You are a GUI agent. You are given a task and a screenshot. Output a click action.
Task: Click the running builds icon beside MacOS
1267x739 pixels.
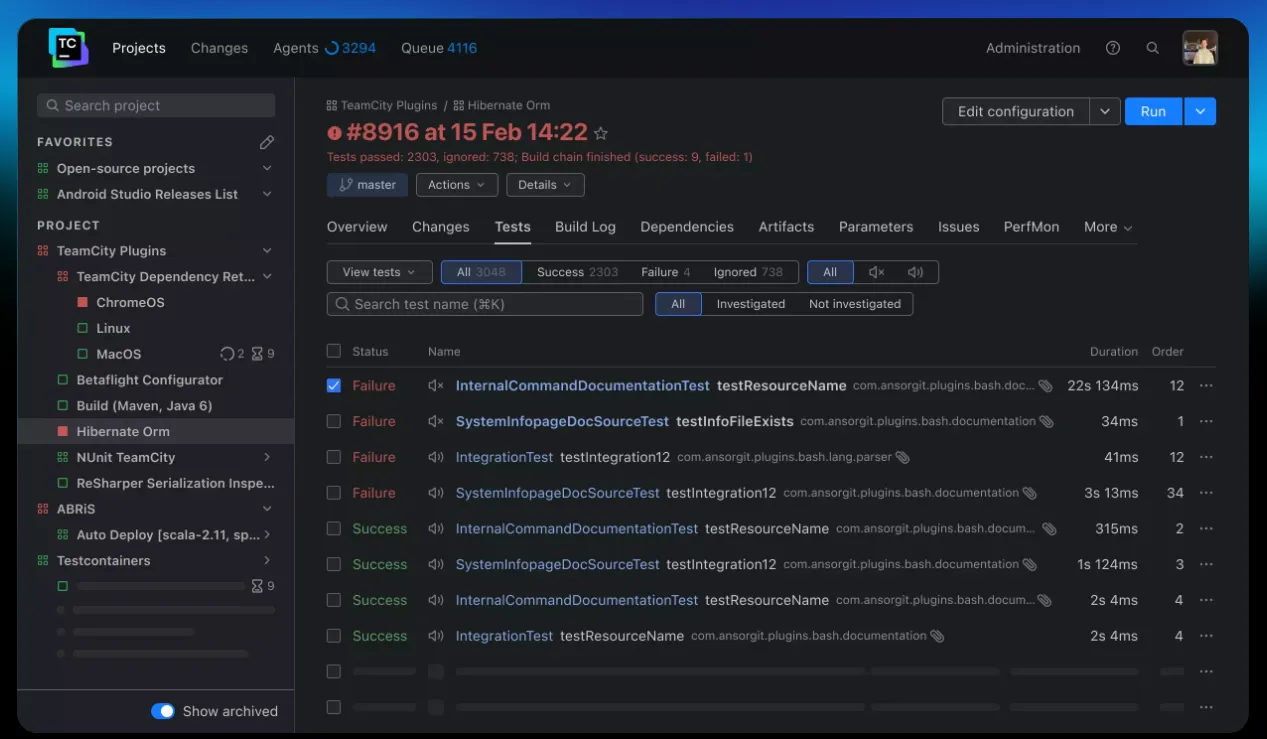(x=227, y=354)
